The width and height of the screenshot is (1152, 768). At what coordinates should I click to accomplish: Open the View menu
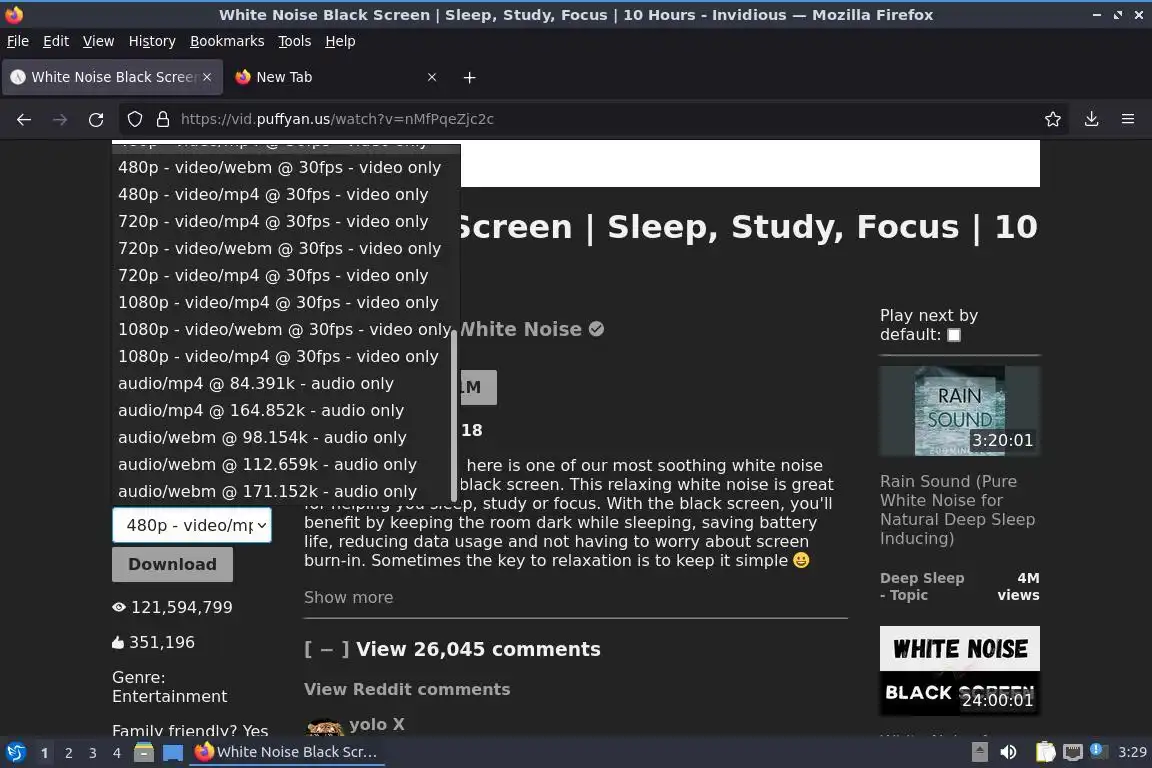click(x=98, y=41)
